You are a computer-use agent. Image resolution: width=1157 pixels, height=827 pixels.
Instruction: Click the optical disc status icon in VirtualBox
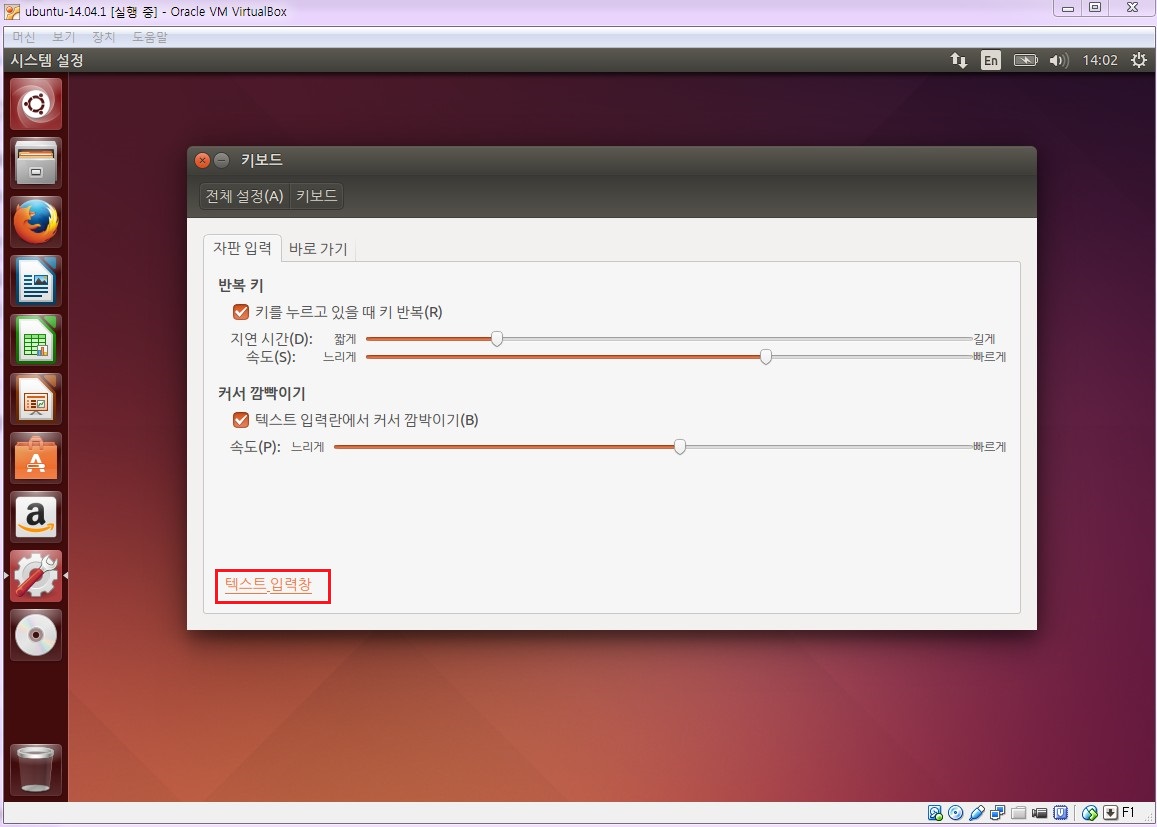[955, 812]
